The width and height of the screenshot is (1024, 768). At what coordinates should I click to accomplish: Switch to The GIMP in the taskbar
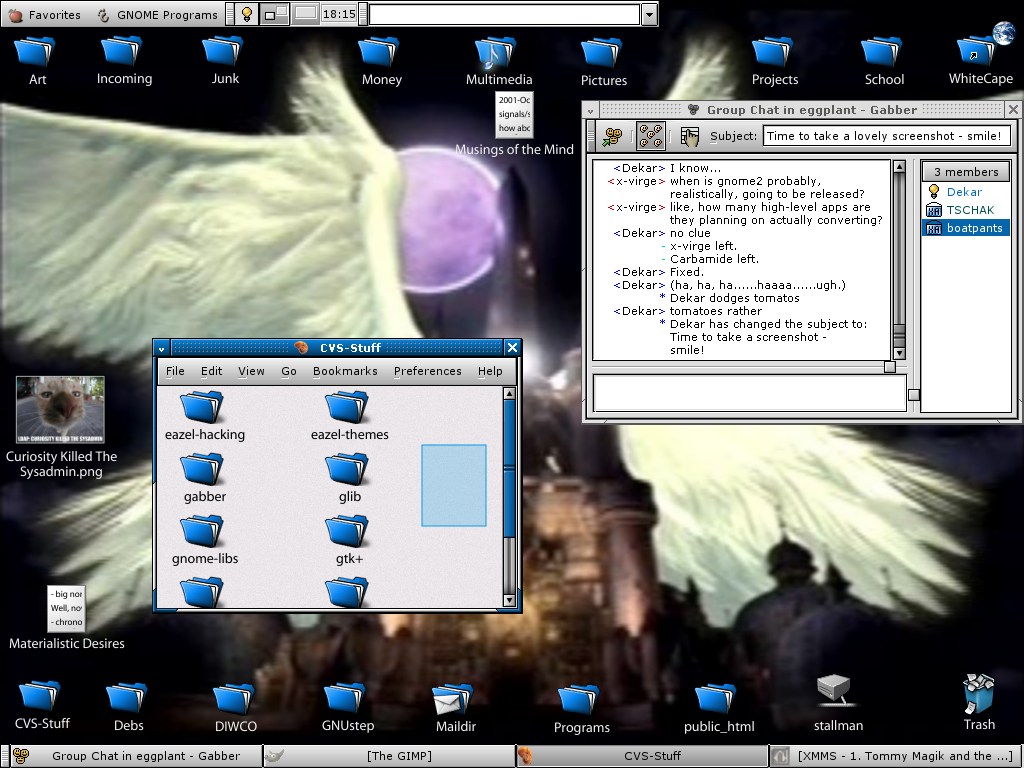coord(389,756)
